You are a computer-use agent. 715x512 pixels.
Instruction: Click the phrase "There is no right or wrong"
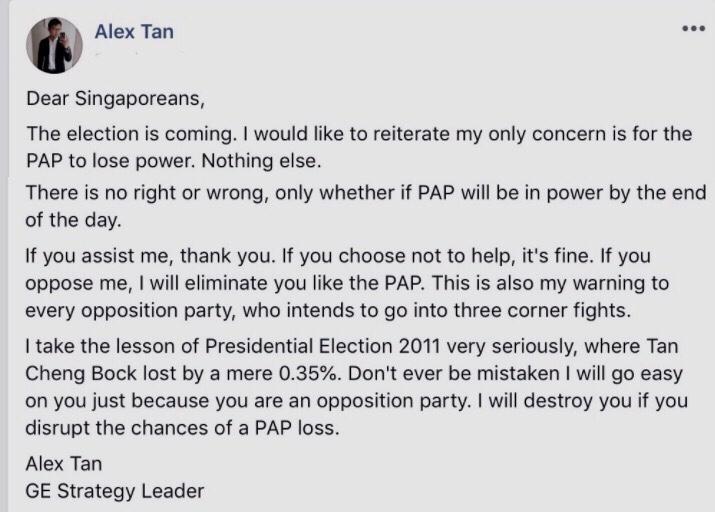coord(136,193)
